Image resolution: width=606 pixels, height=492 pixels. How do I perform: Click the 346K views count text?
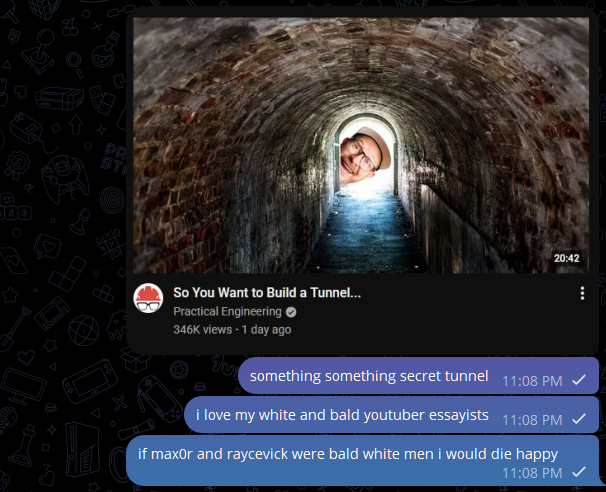(202, 329)
